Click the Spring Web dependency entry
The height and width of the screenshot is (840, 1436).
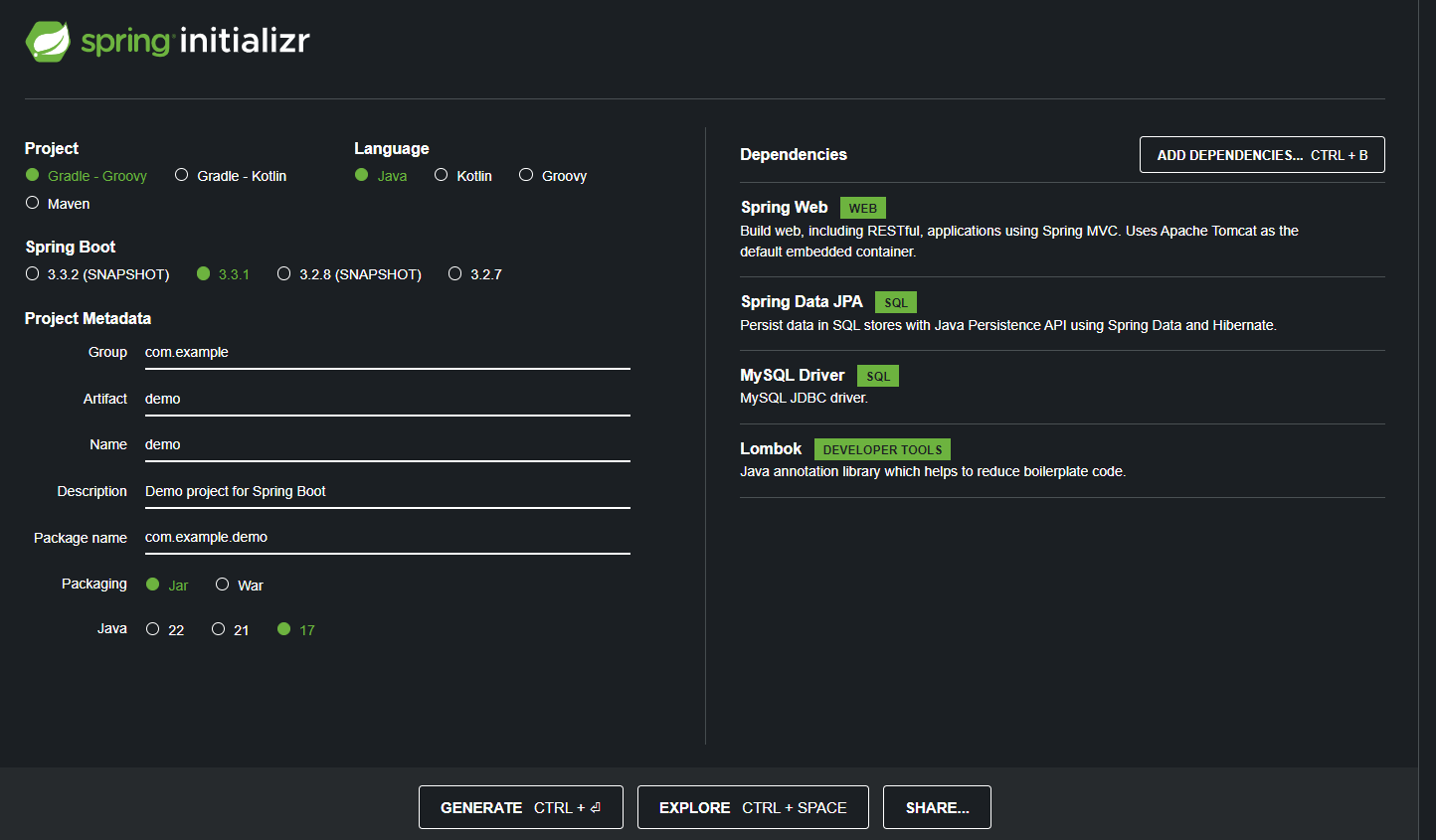pos(1062,230)
